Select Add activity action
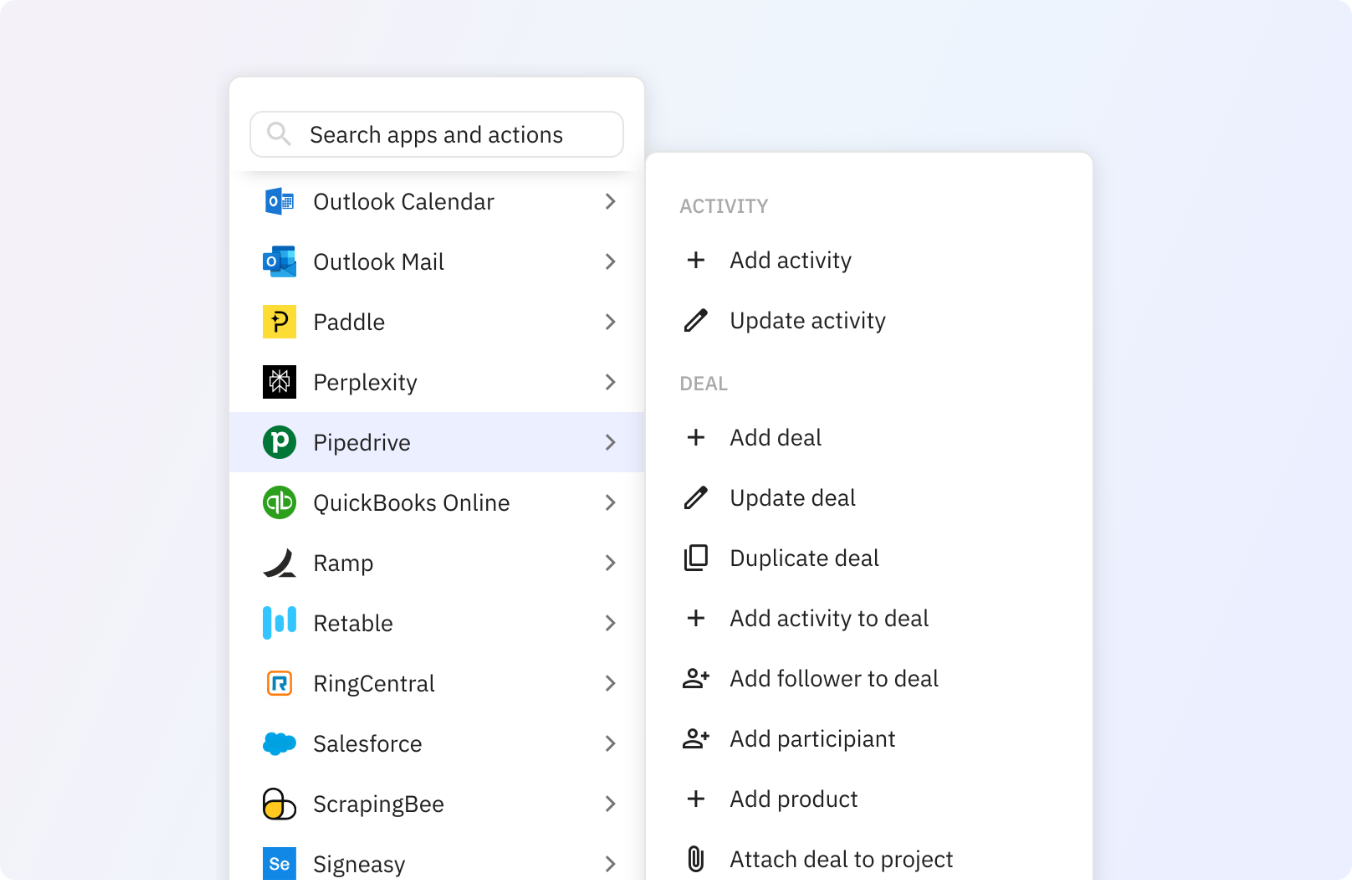This screenshot has height=880, width=1352. (x=790, y=260)
